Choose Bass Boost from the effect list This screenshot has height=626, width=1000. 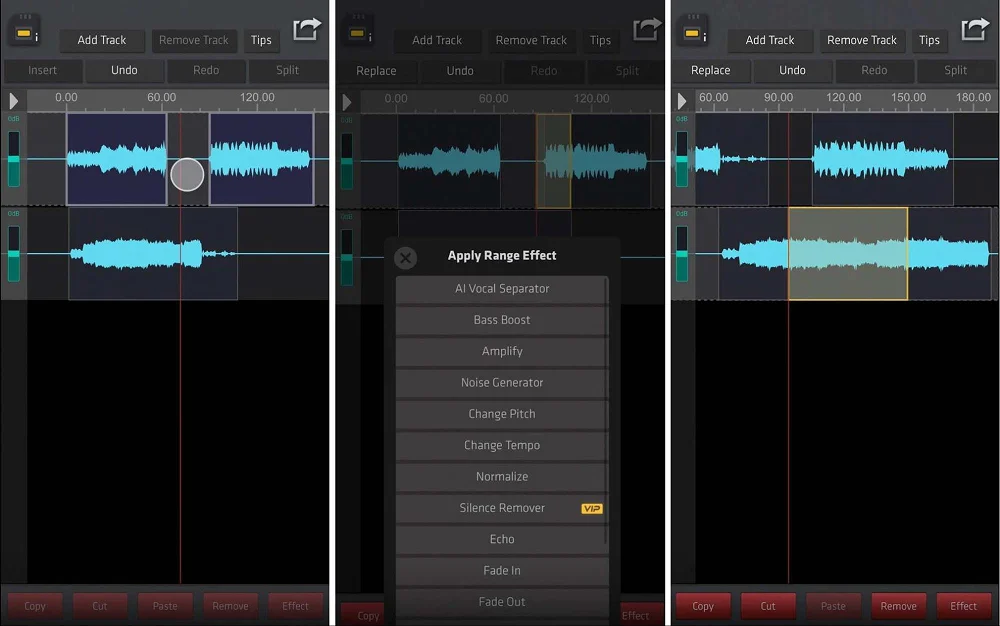click(x=502, y=320)
